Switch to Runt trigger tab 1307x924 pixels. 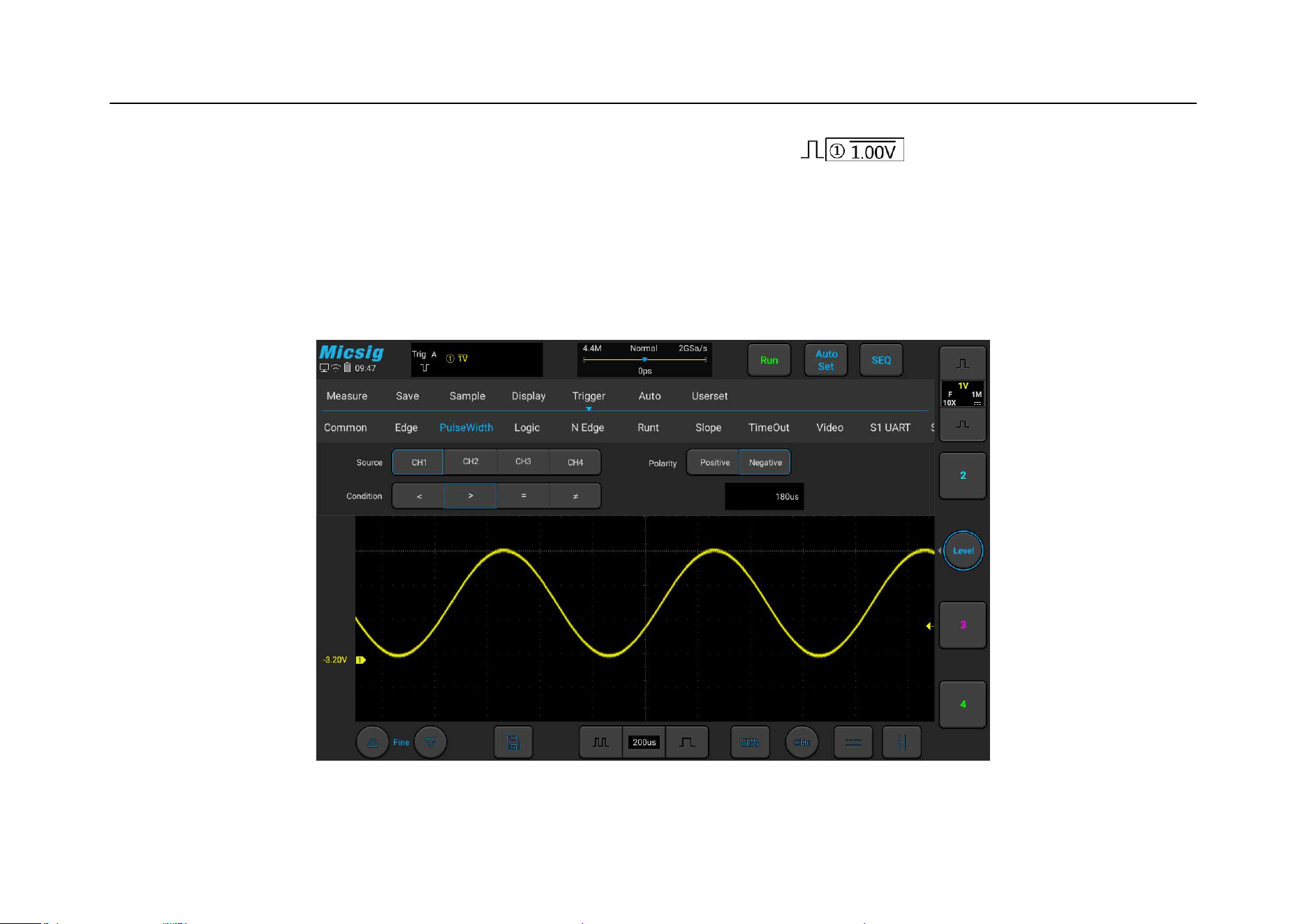tap(648, 428)
